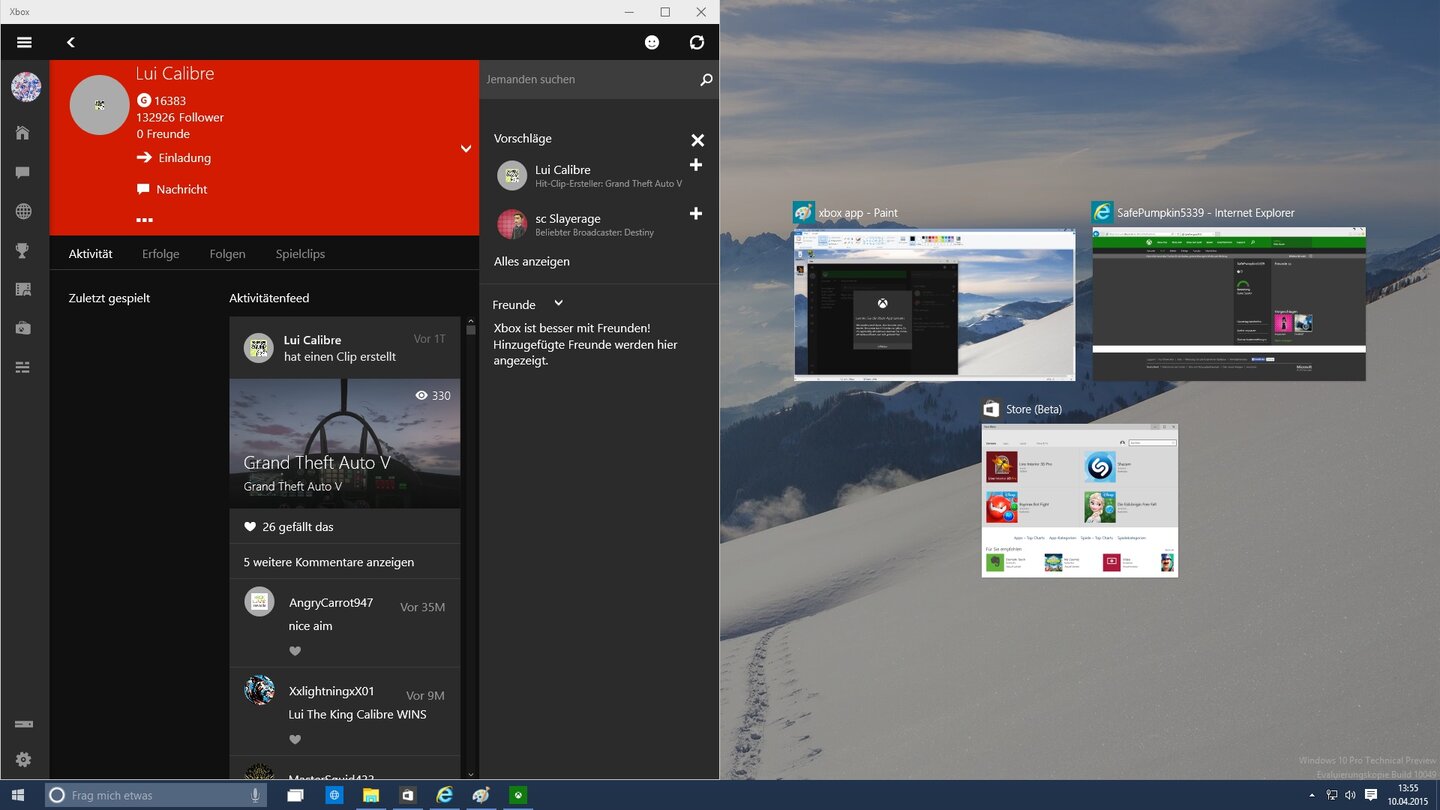Add sc Slayerage with the plus icon

click(696, 213)
